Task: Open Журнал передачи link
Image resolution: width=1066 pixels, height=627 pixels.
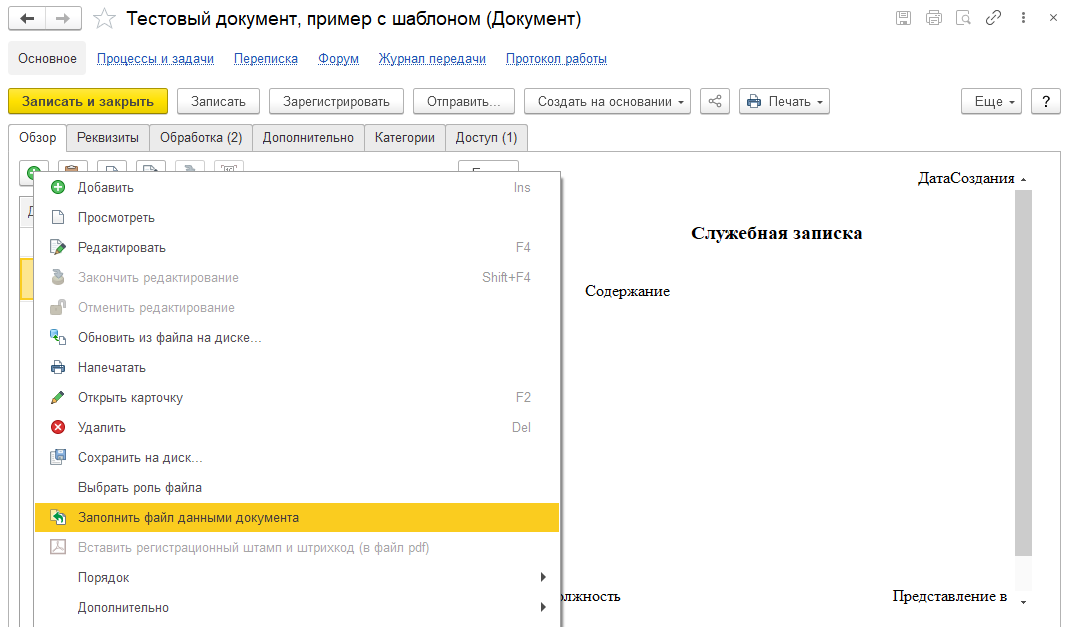Action: pyautogui.click(x=432, y=58)
